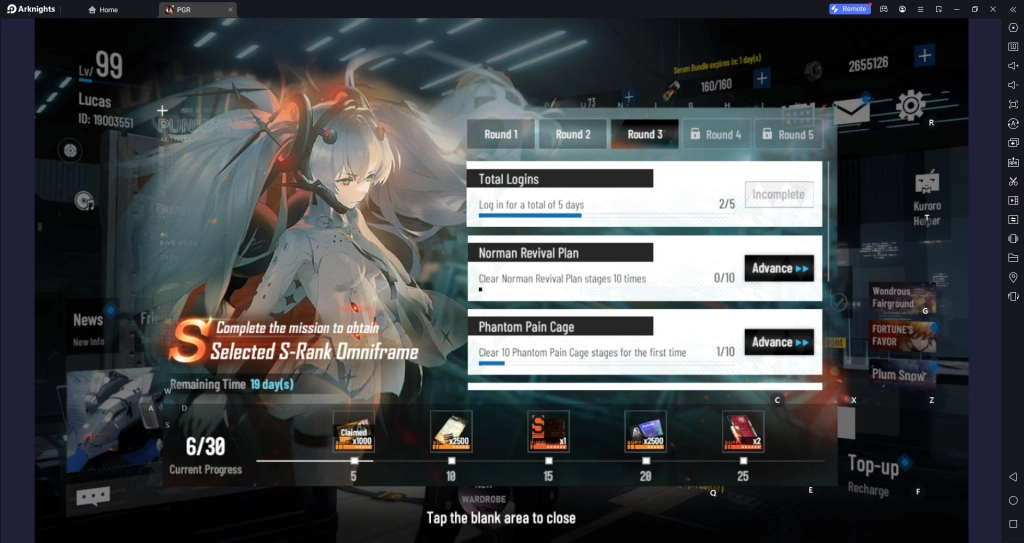Click Advance for Phantom Pain Cage
The height and width of the screenshot is (543, 1024).
(x=779, y=342)
